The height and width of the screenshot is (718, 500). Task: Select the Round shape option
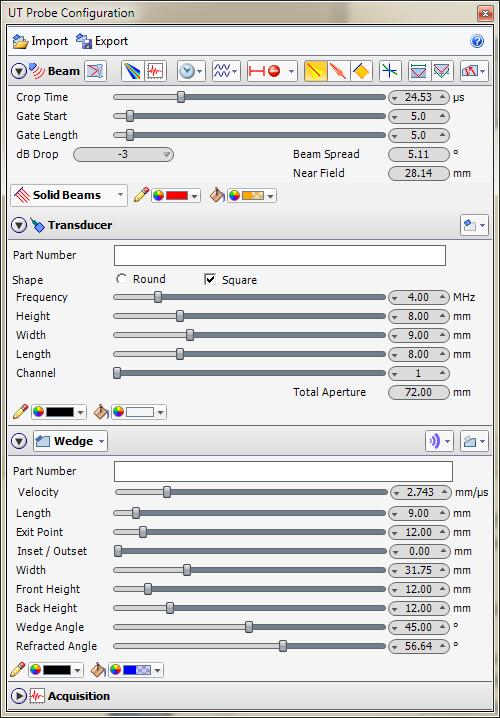pyautogui.click(x=121, y=279)
